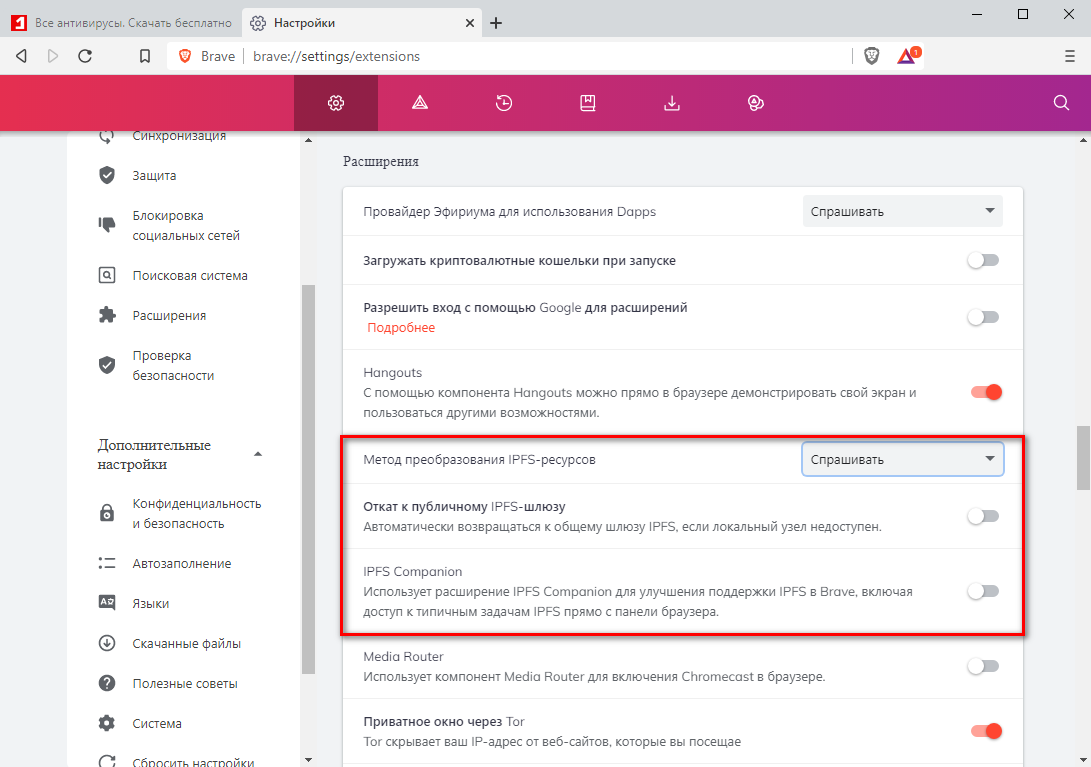Viewport: 1091px width, 767px height.
Task: Switch to Все антивирусы browser tab
Action: click(x=121, y=23)
